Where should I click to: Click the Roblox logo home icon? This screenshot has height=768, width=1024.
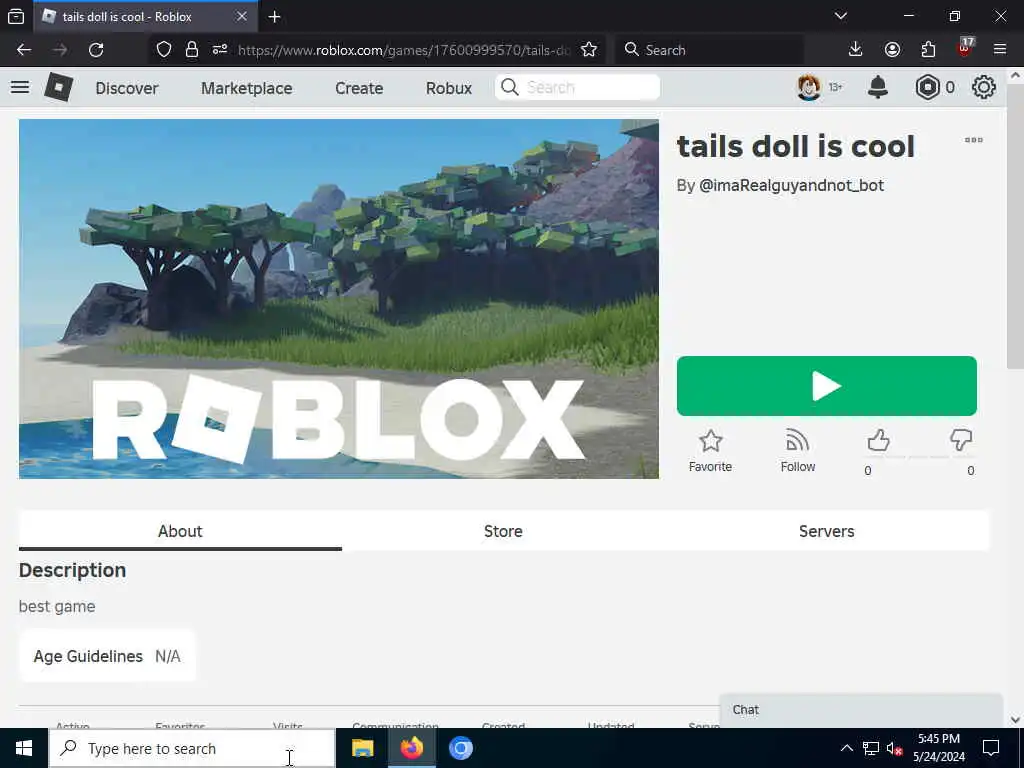click(58, 87)
